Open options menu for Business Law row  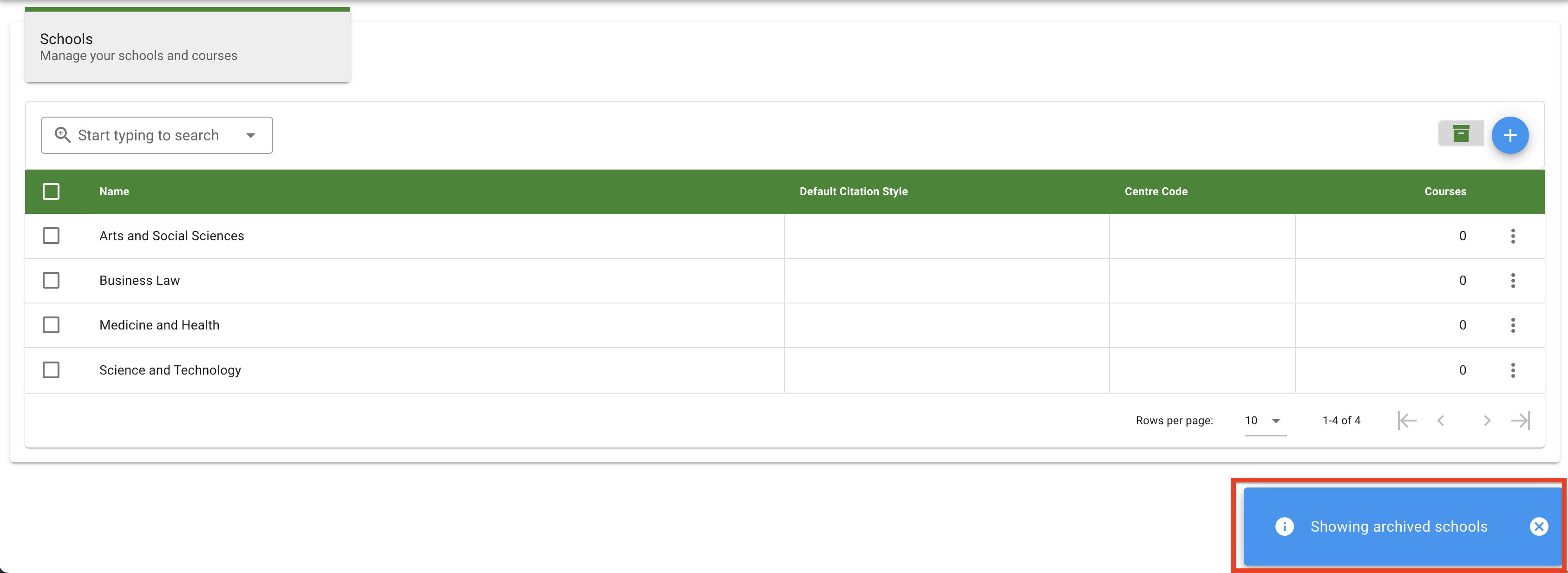(1513, 280)
